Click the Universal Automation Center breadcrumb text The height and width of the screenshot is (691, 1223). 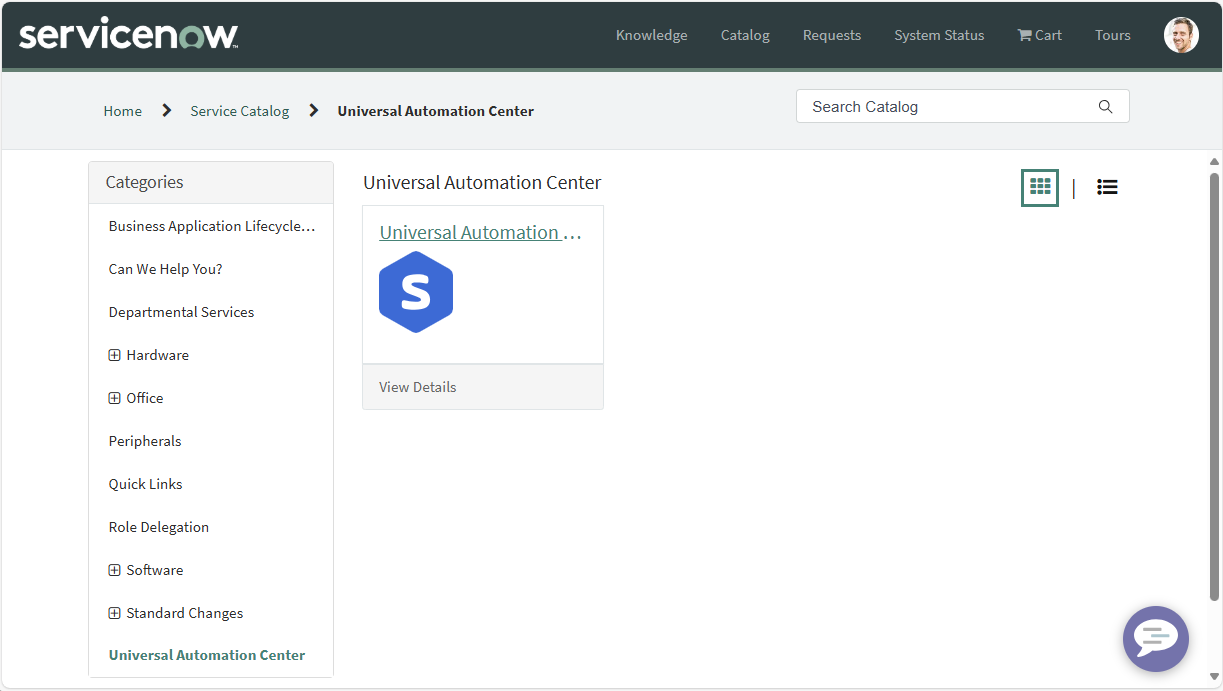[x=436, y=111]
